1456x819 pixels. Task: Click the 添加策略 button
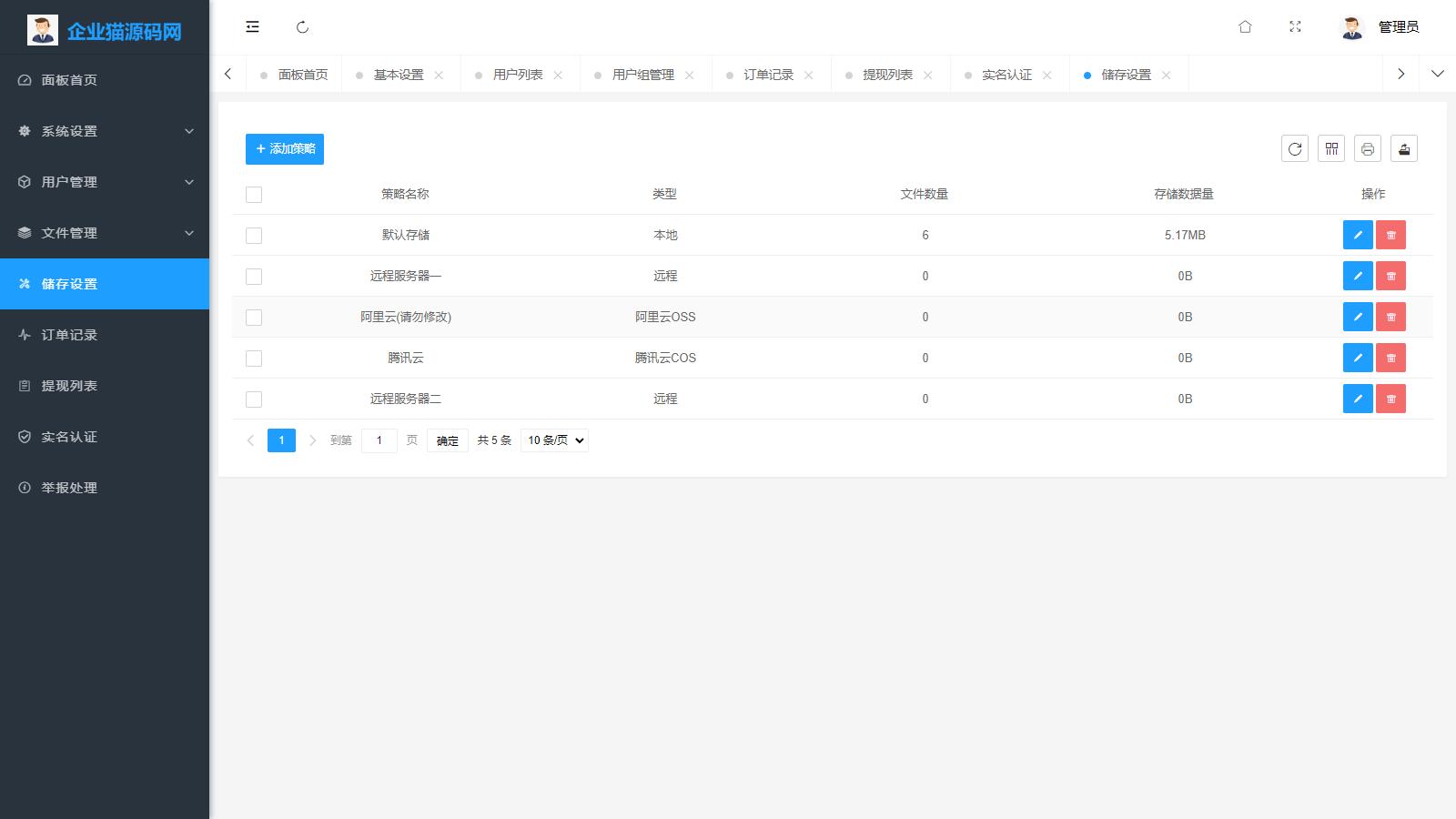click(x=284, y=148)
